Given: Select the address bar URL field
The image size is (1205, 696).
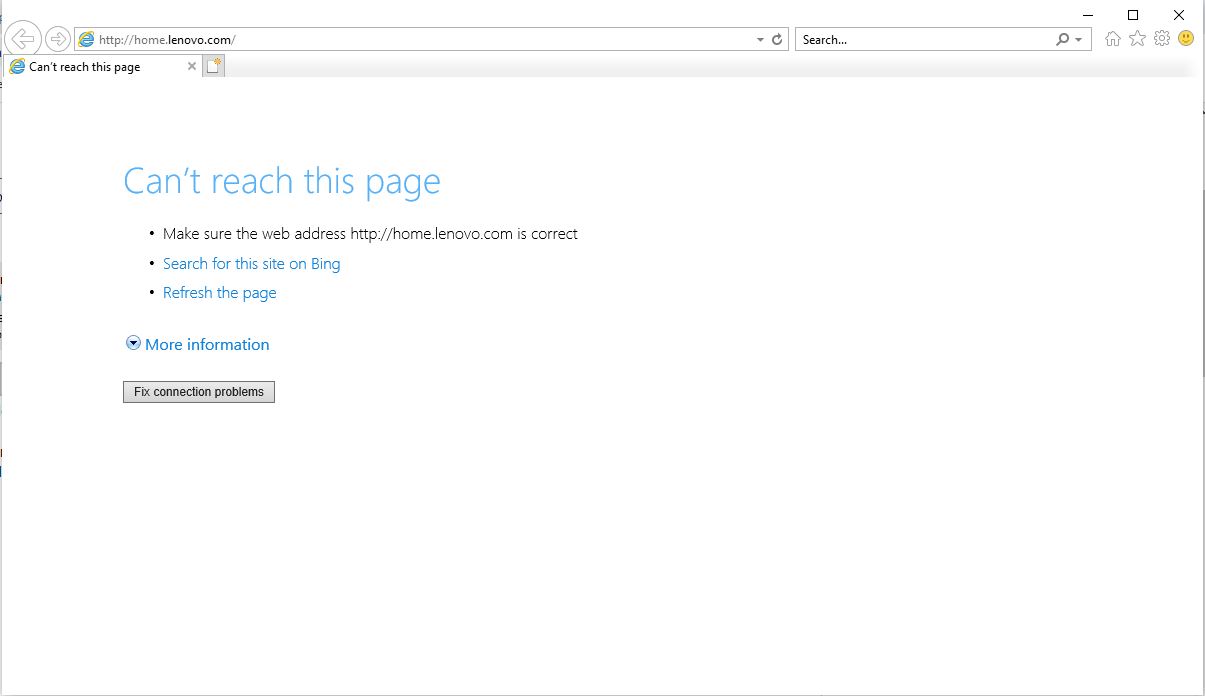Looking at the screenshot, I should [x=424, y=40].
